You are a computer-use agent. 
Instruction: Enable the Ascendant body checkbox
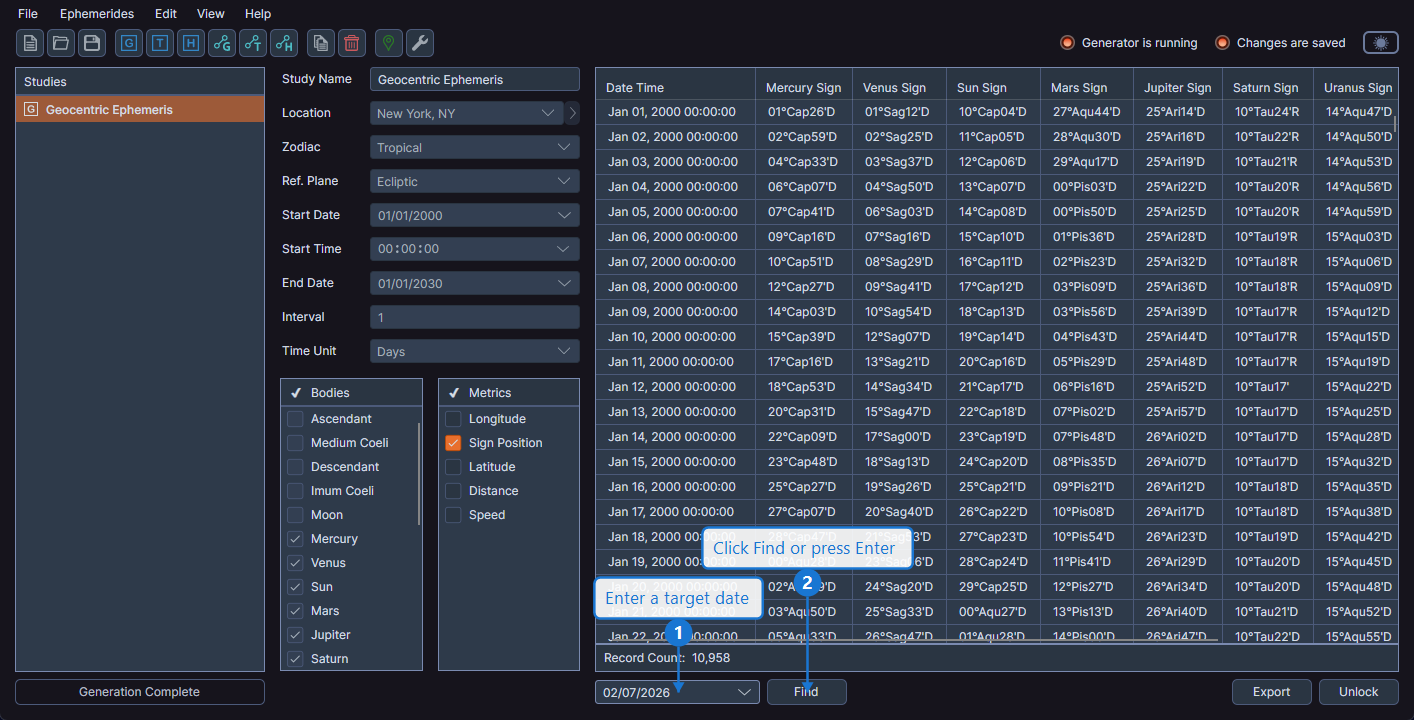(294, 418)
